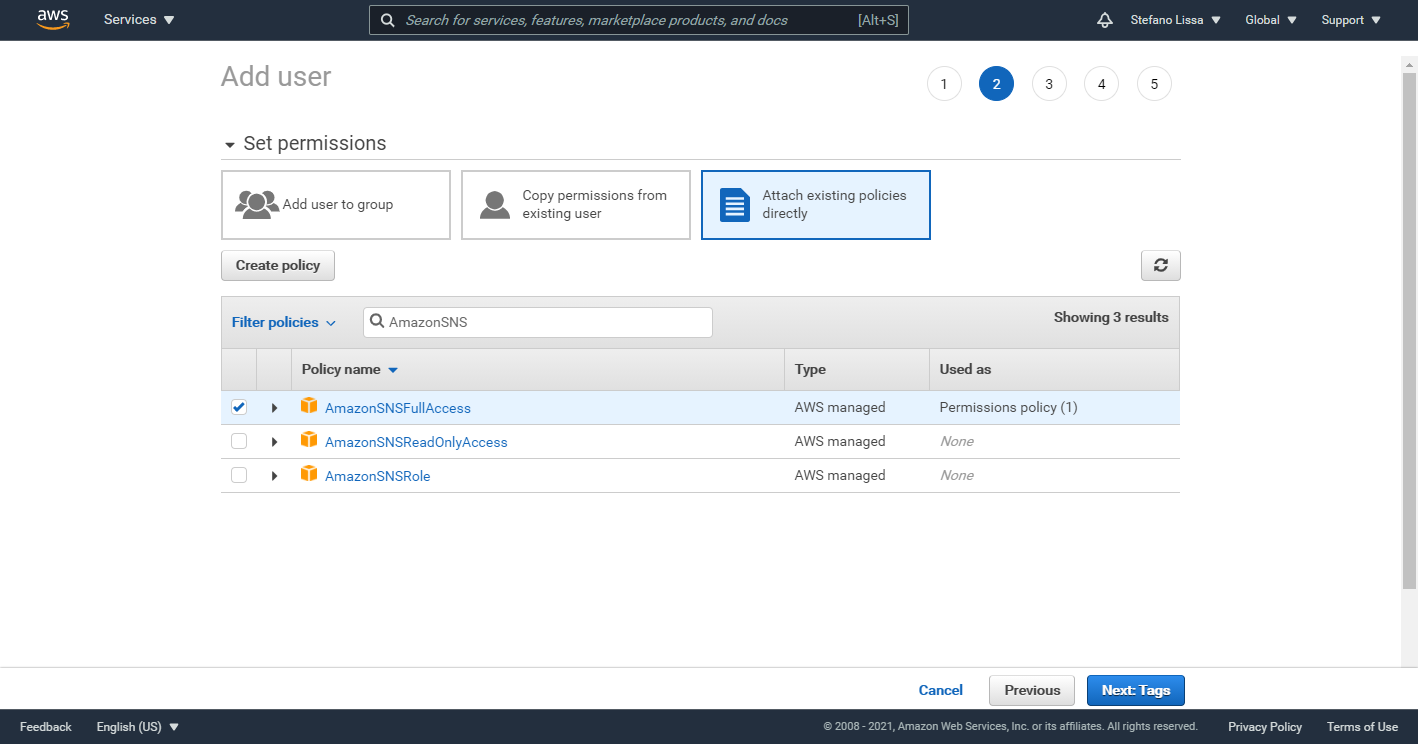Open the Global region dropdown
The height and width of the screenshot is (744, 1418).
(x=1271, y=20)
